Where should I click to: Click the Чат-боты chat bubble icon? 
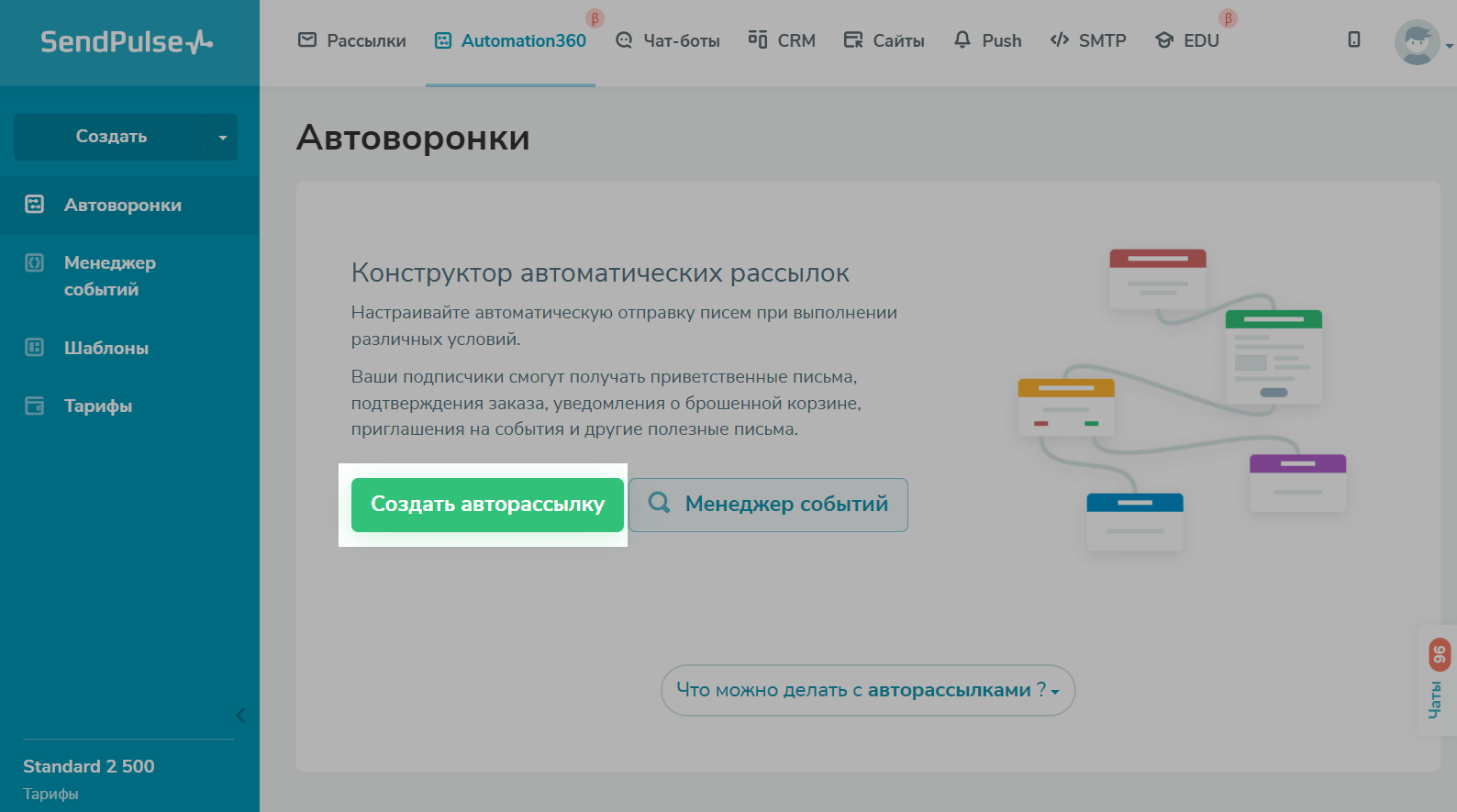pos(624,40)
